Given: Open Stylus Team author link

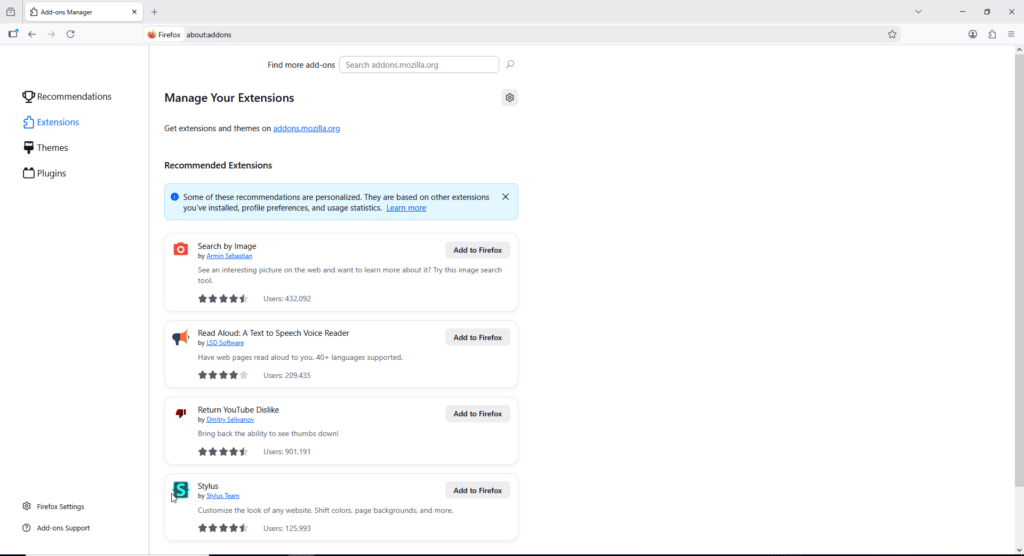Looking at the screenshot, I should [223, 496].
